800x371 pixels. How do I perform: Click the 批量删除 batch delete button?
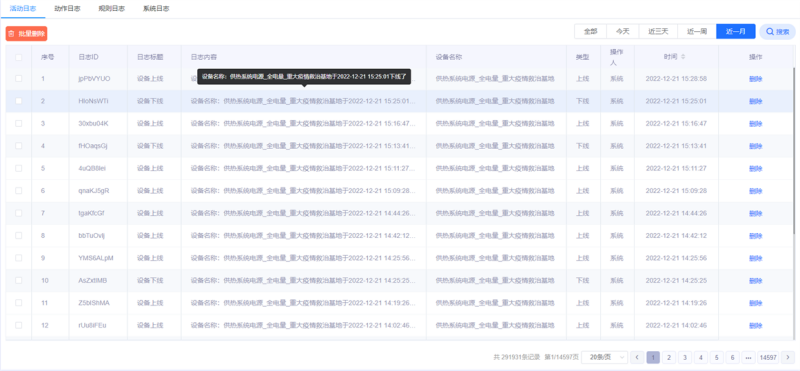click(27, 34)
